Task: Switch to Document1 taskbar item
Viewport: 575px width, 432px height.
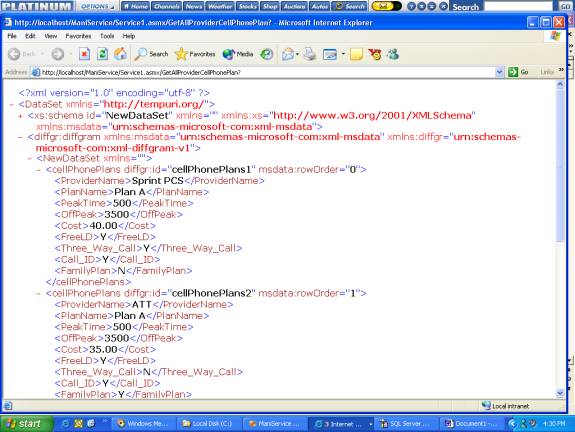Action: (471, 424)
